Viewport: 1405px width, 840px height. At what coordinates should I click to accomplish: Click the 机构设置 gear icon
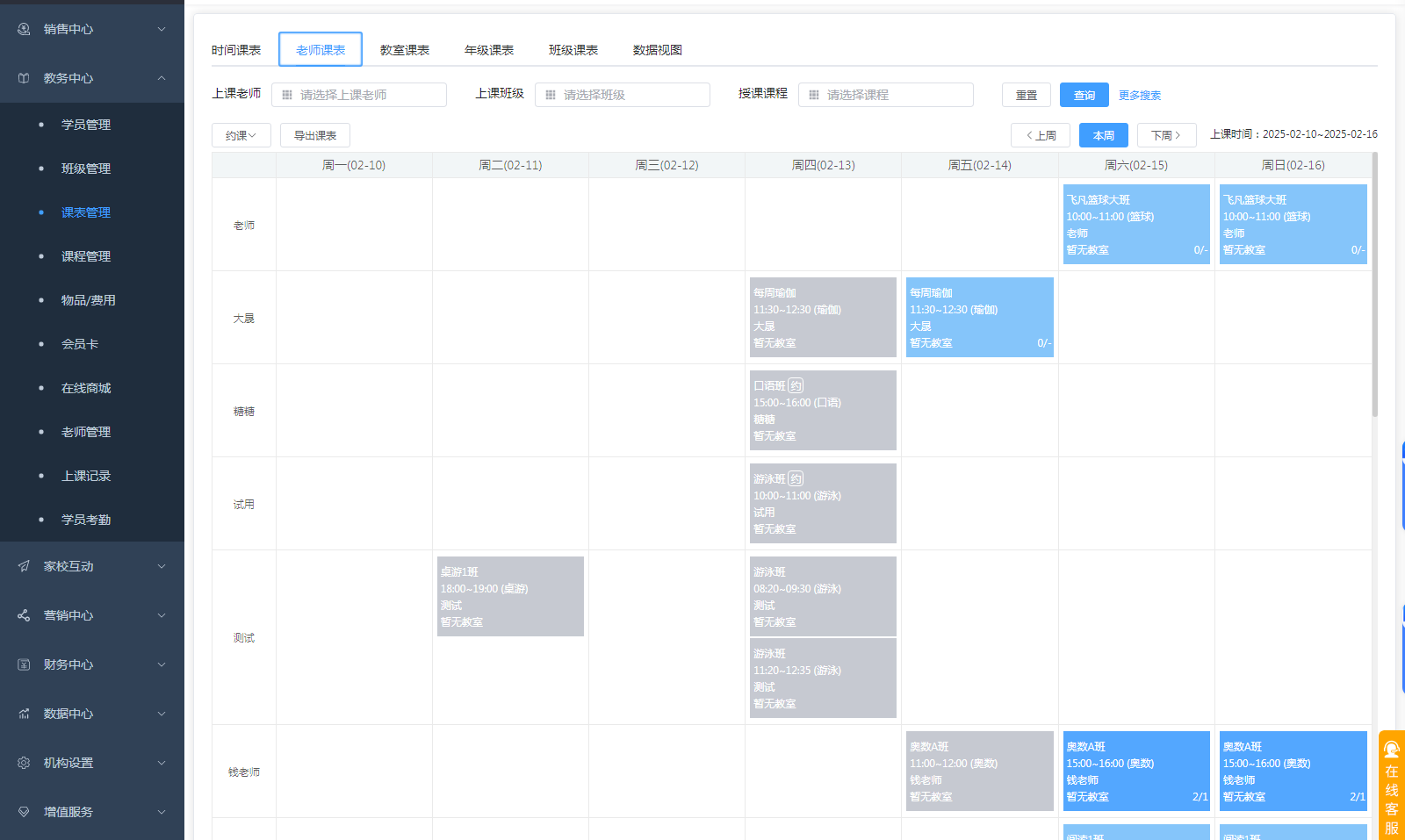point(24,763)
